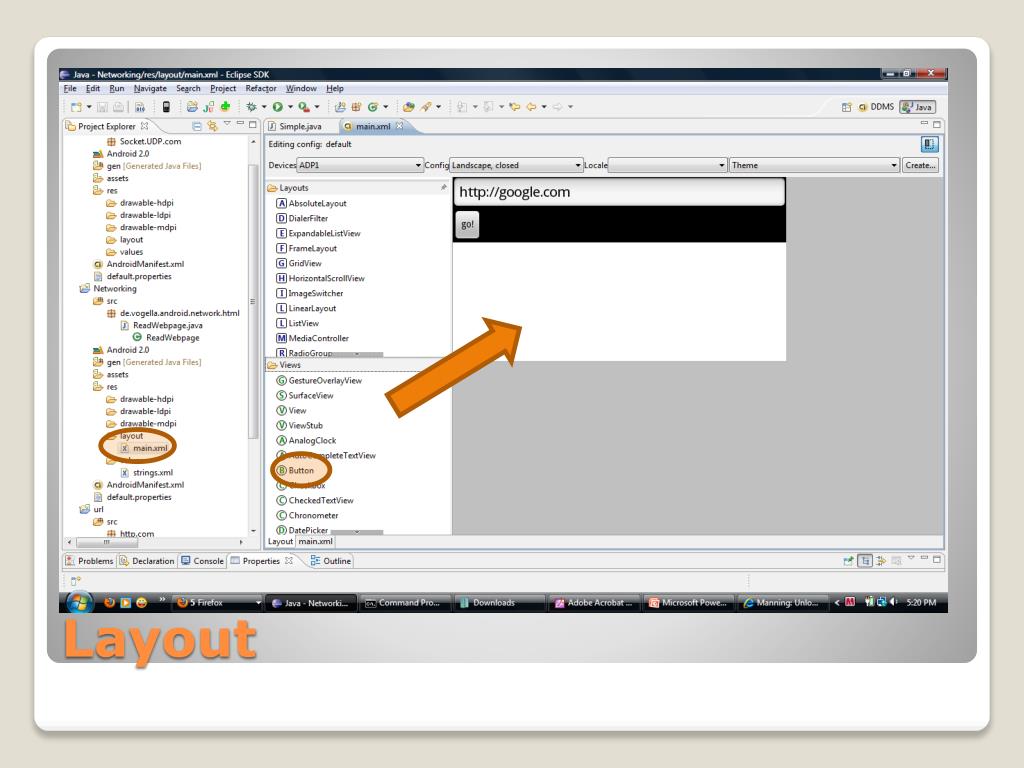
Task: Select the Button widget in Views palette
Action: (301, 470)
